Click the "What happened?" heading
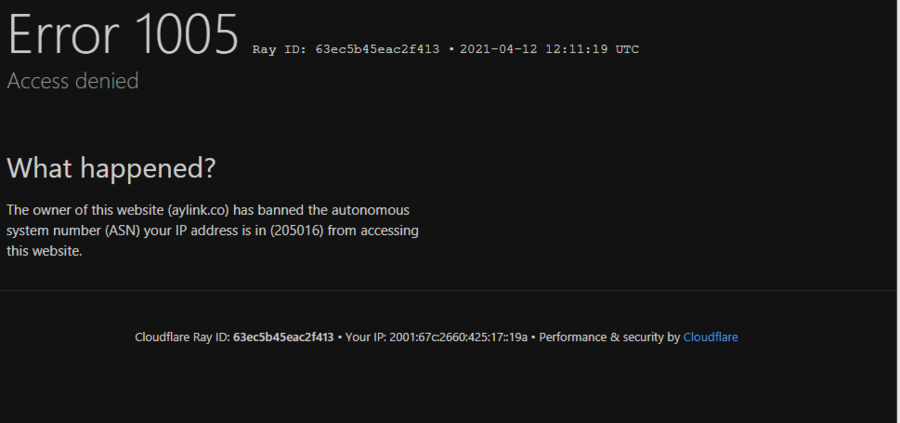The width and height of the screenshot is (900, 423). [x=111, y=168]
